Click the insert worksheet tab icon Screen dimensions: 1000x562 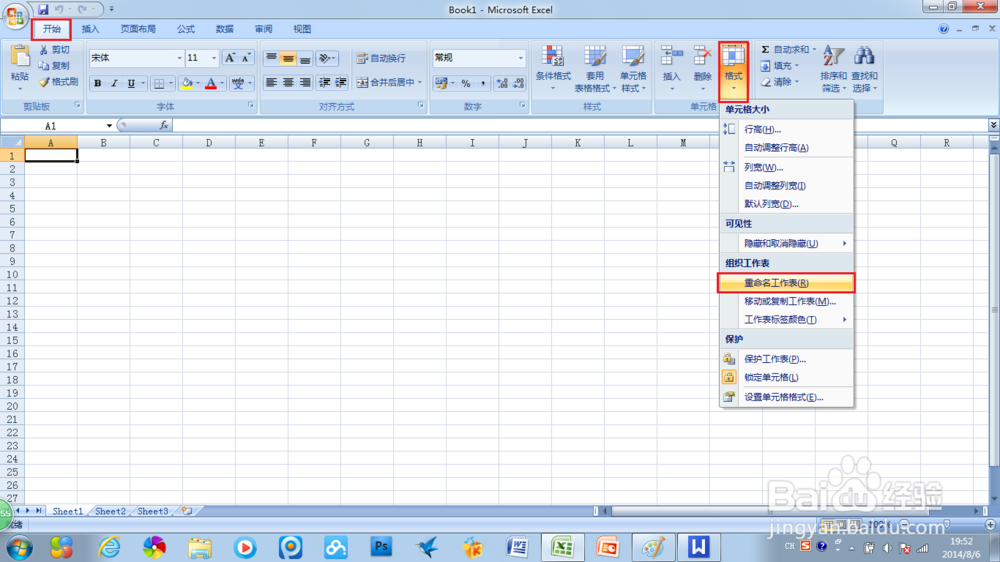coord(187,512)
